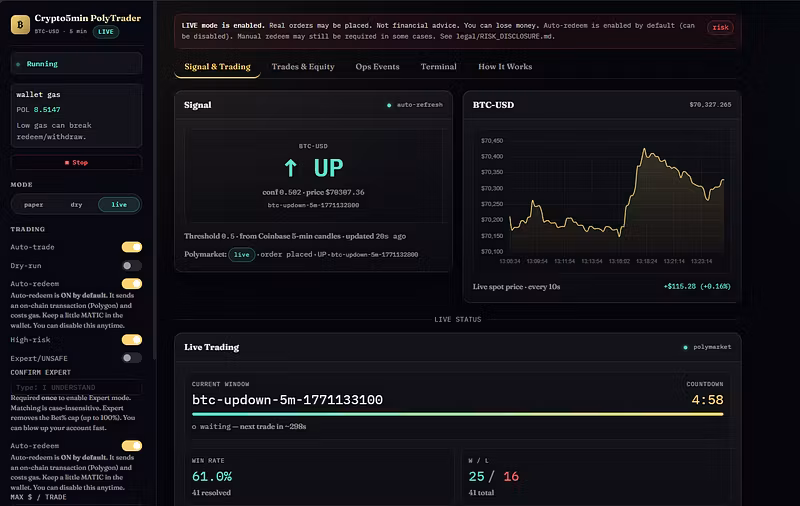Click the Running status indicator
This screenshot has width=800, height=506.
click(x=76, y=64)
